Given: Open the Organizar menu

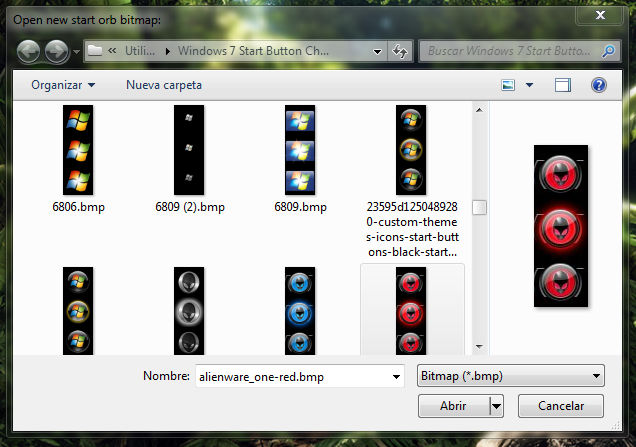Looking at the screenshot, I should tap(63, 85).
